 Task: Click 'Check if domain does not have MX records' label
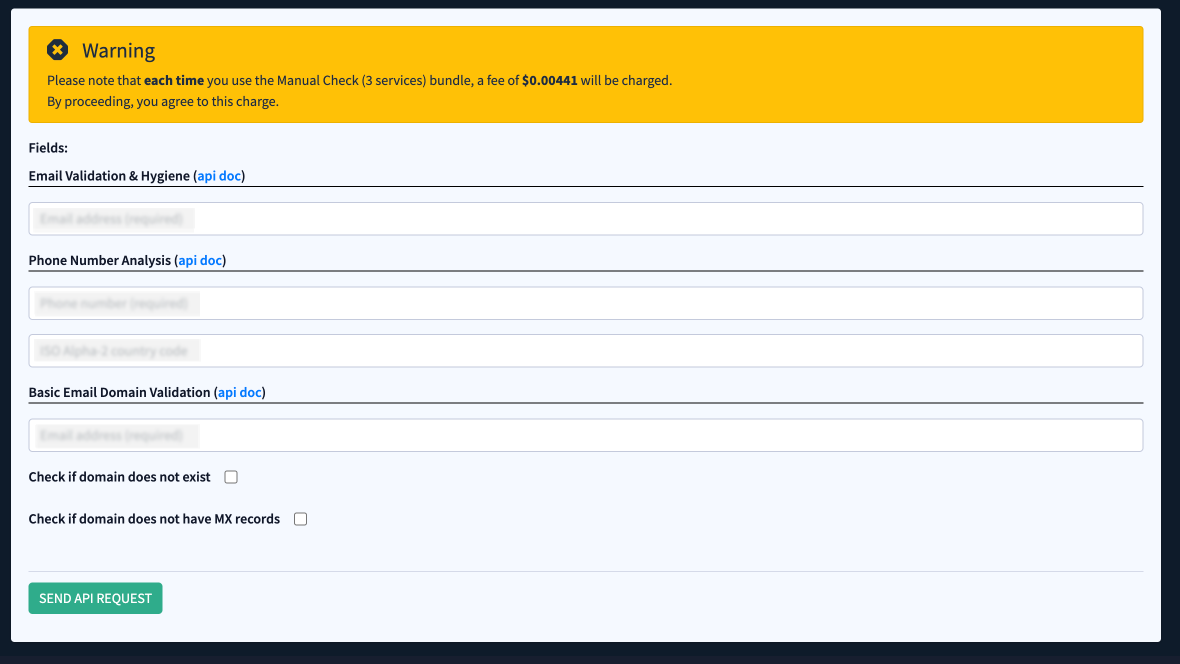tap(154, 519)
